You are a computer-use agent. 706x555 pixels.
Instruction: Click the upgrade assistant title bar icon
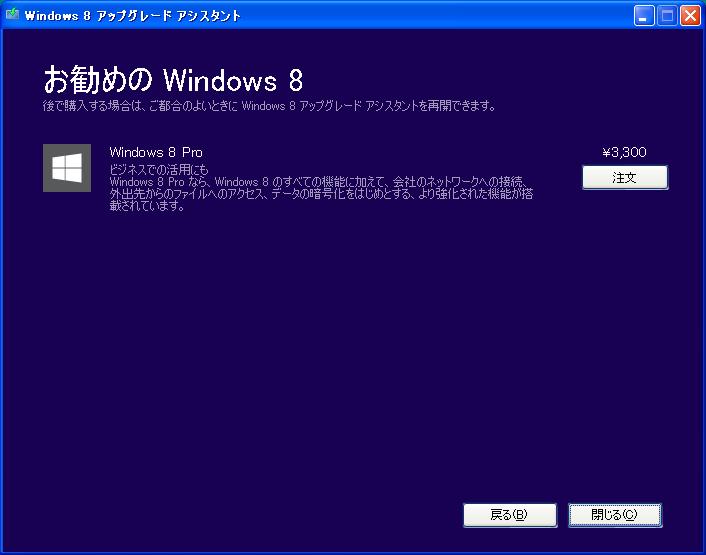pos(12,14)
